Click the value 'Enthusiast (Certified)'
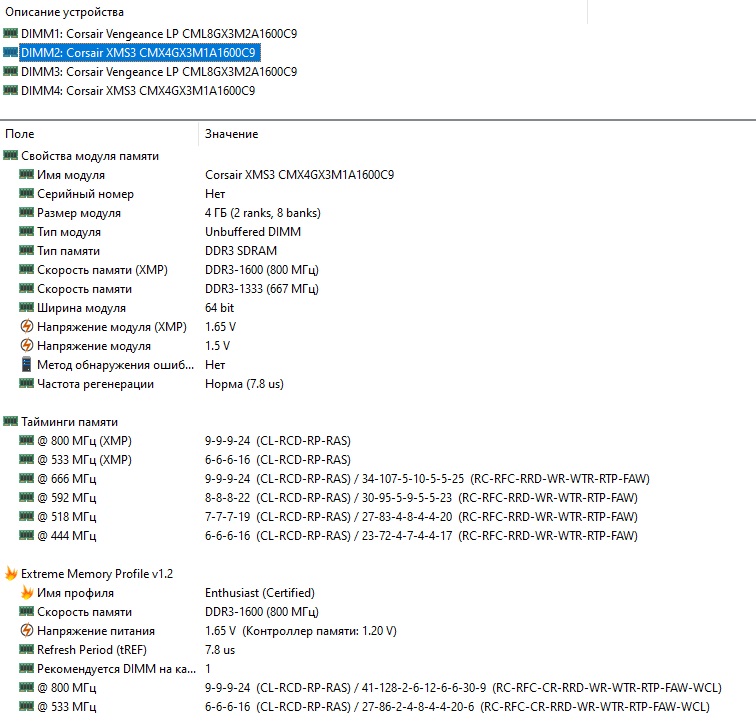The width and height of the screenshot is (756, 723). tap(260, 593)
